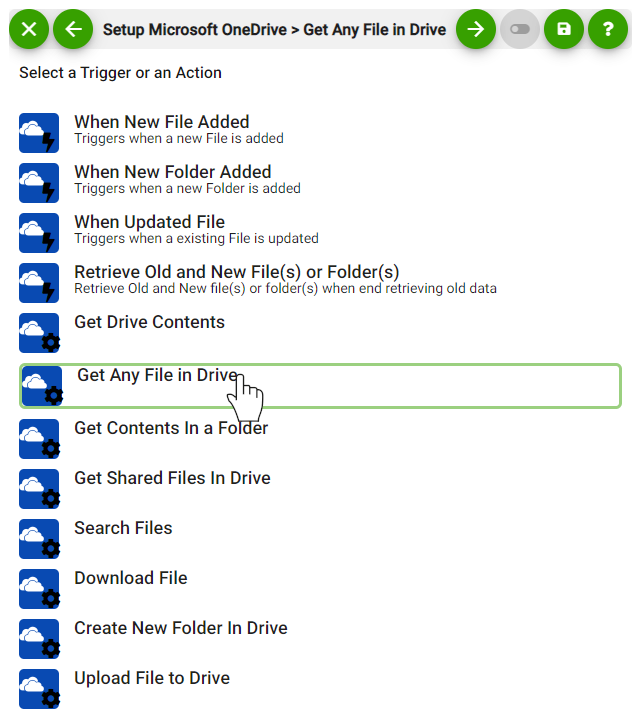Click the Get Any File in Drive icon

click(x=42, y=386)
